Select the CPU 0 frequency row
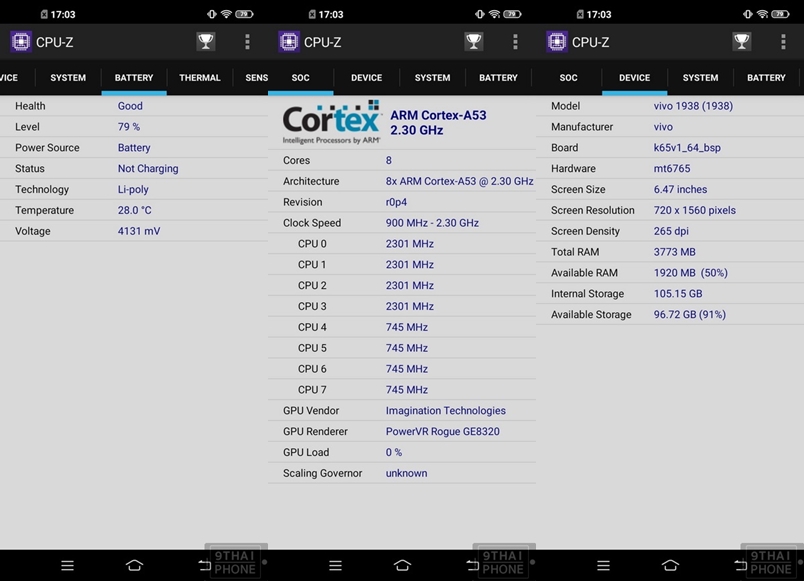This screenshot has height=581, width=804. point(402,244)
